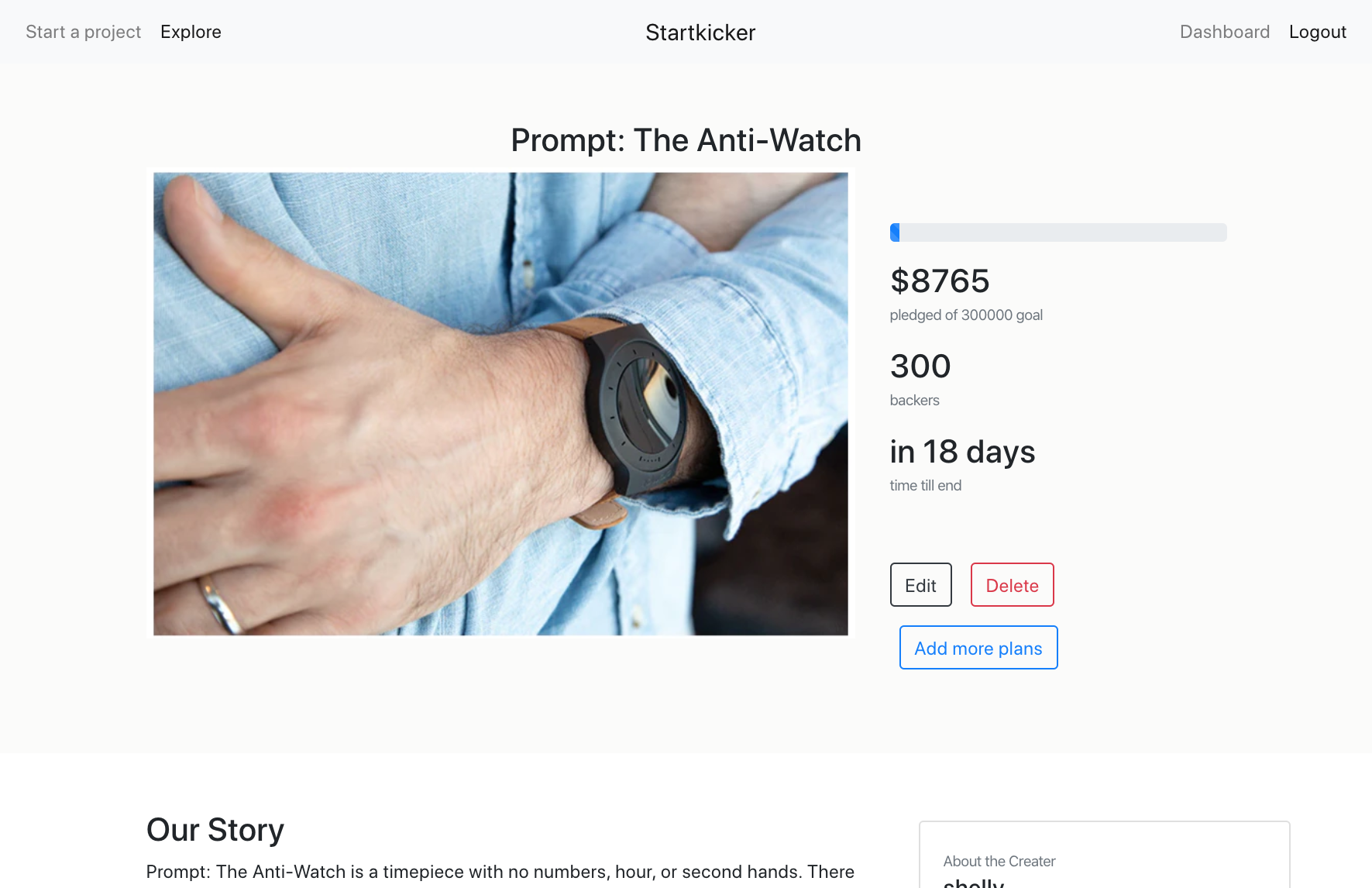Go to the Explore page
The image size is (1372, 888).
point(191,32)
